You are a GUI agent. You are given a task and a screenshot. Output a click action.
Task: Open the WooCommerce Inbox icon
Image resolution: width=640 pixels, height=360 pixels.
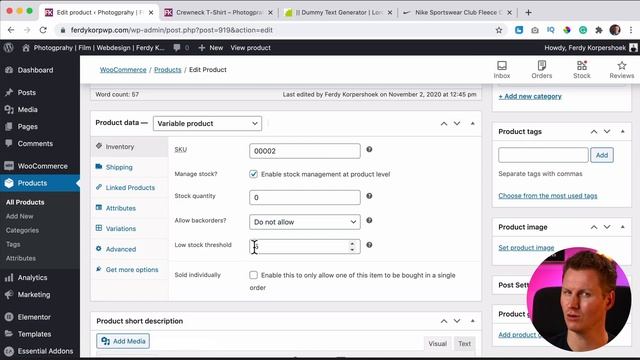click(502, 69)
